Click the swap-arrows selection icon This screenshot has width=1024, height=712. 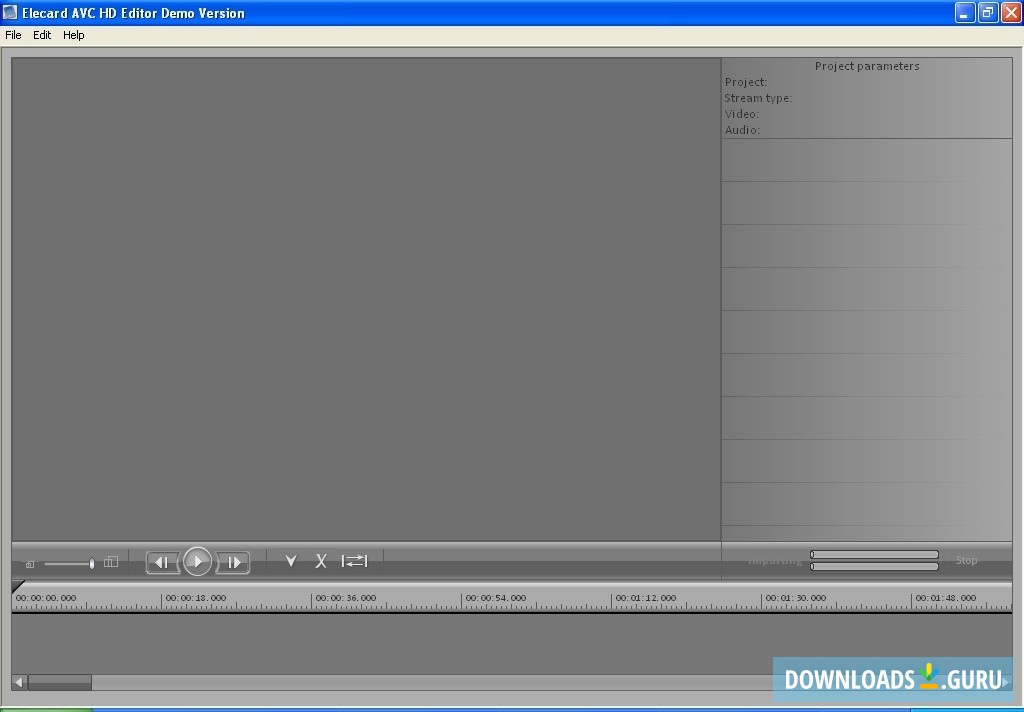[355, 561]
